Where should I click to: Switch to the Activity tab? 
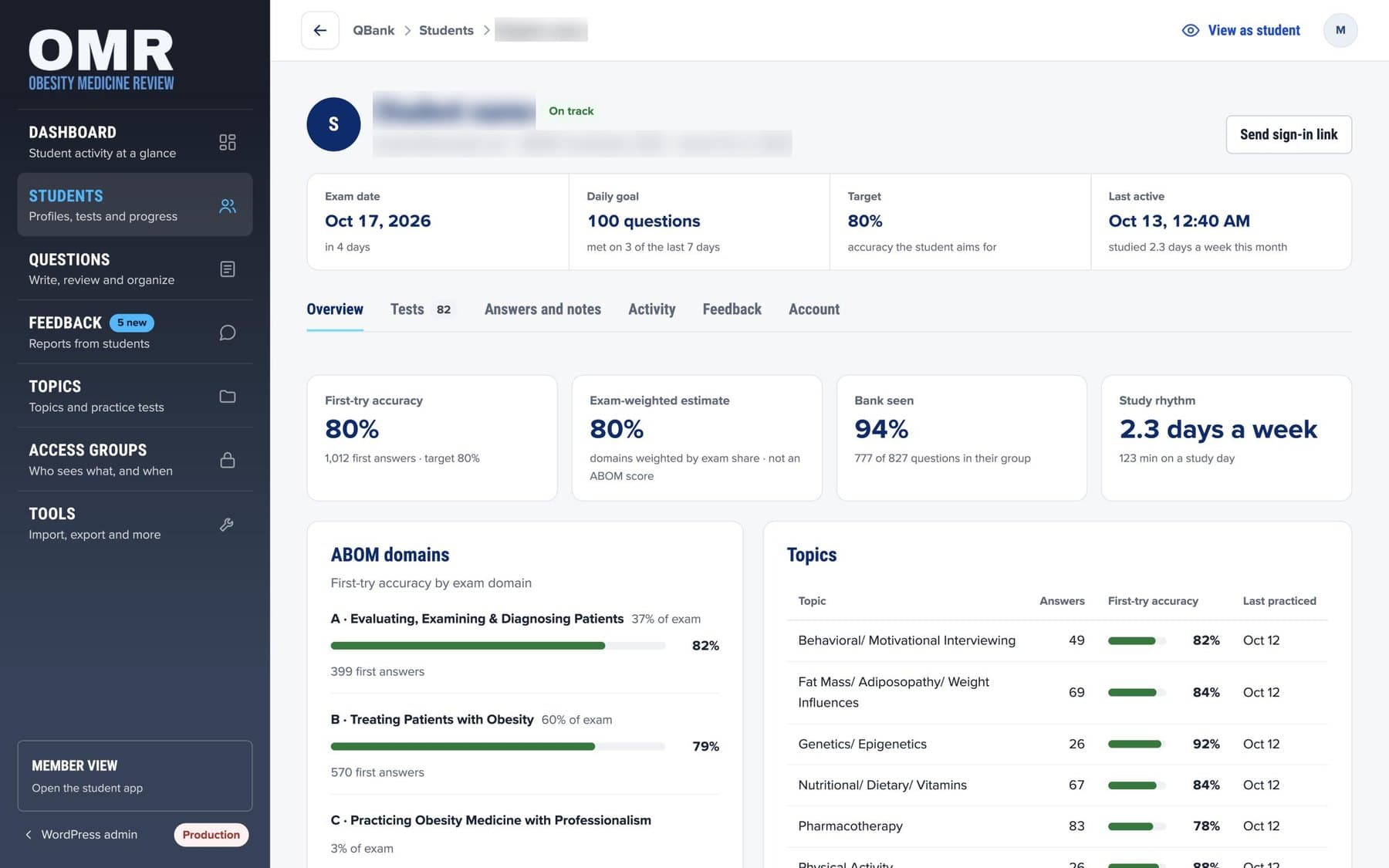(x=651, y=309)
